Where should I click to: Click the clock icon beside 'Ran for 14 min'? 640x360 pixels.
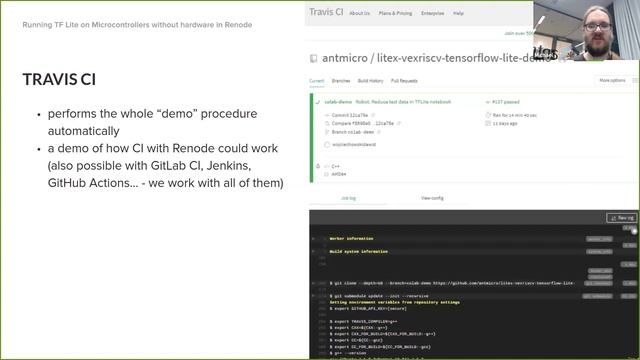click(x=488, y=115)
